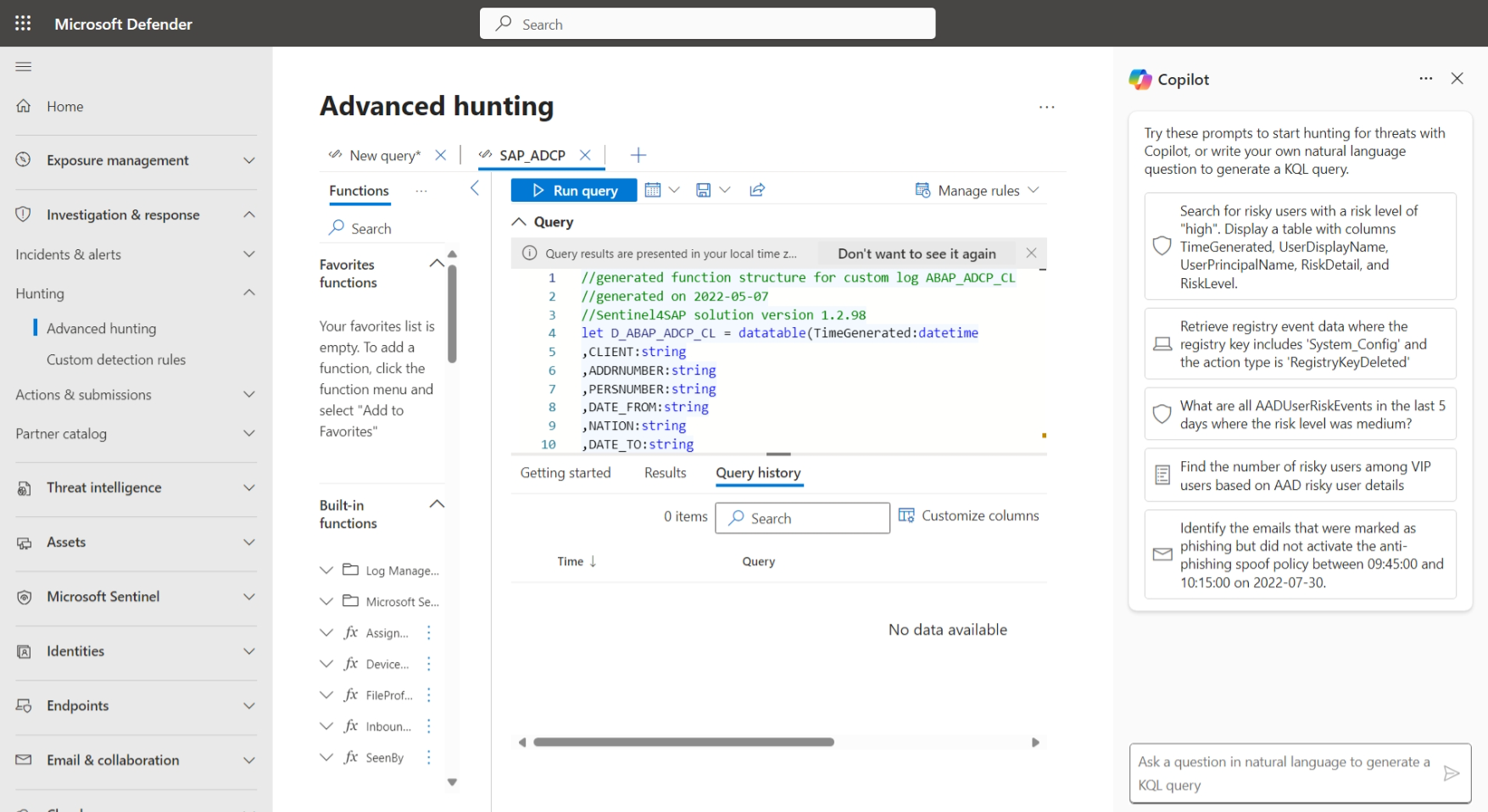The image size is (1488, 812).
Task: Collapse the Query editor section
Action: click(519, 222)
